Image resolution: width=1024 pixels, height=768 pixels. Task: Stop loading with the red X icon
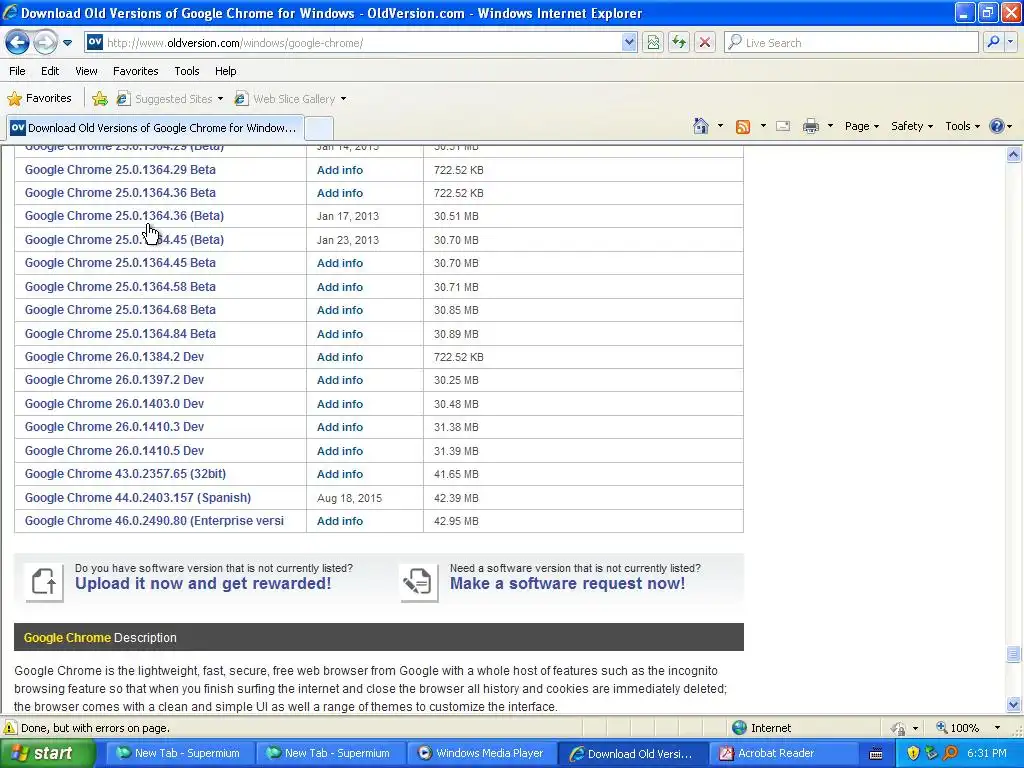pyautogui.click(x=705, y=43)
